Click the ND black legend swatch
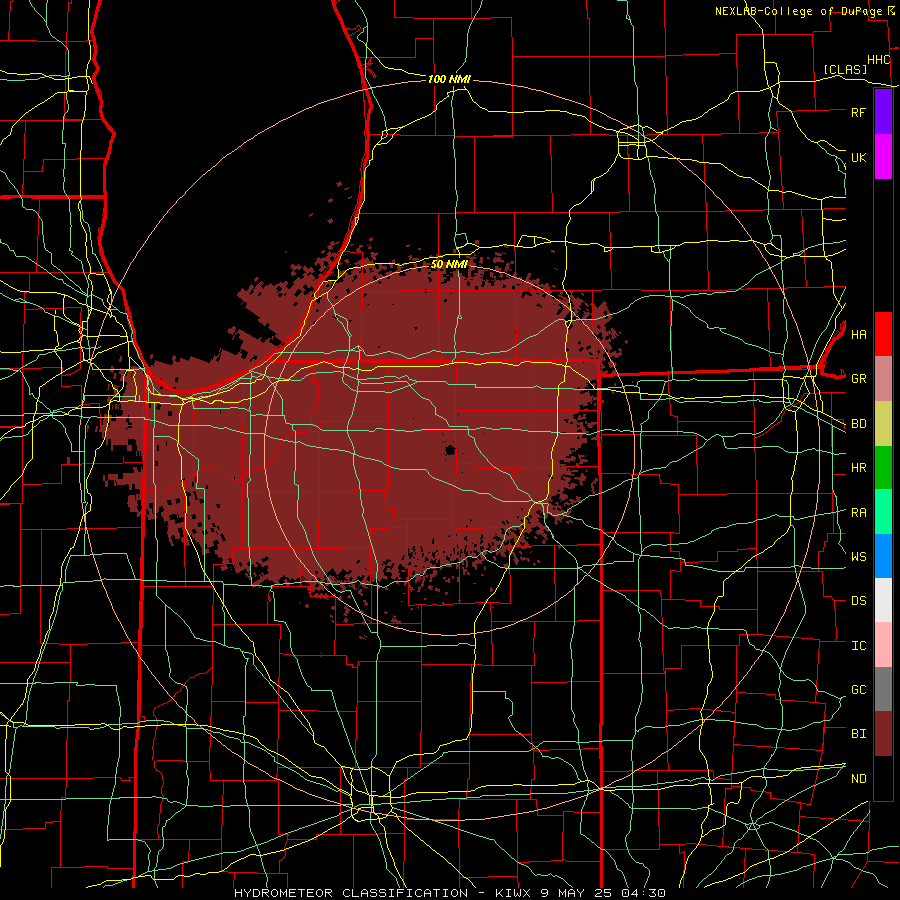Viewport: 900px width, 900px height. pos(883,778)
